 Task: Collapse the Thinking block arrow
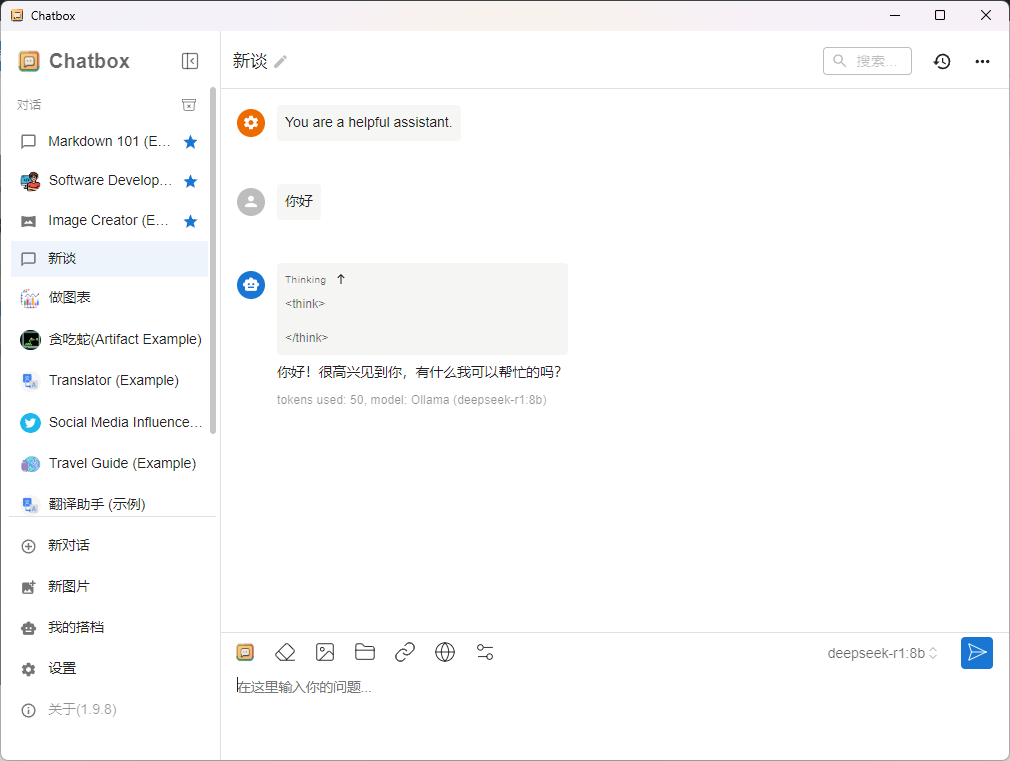[x=341, y=279]
